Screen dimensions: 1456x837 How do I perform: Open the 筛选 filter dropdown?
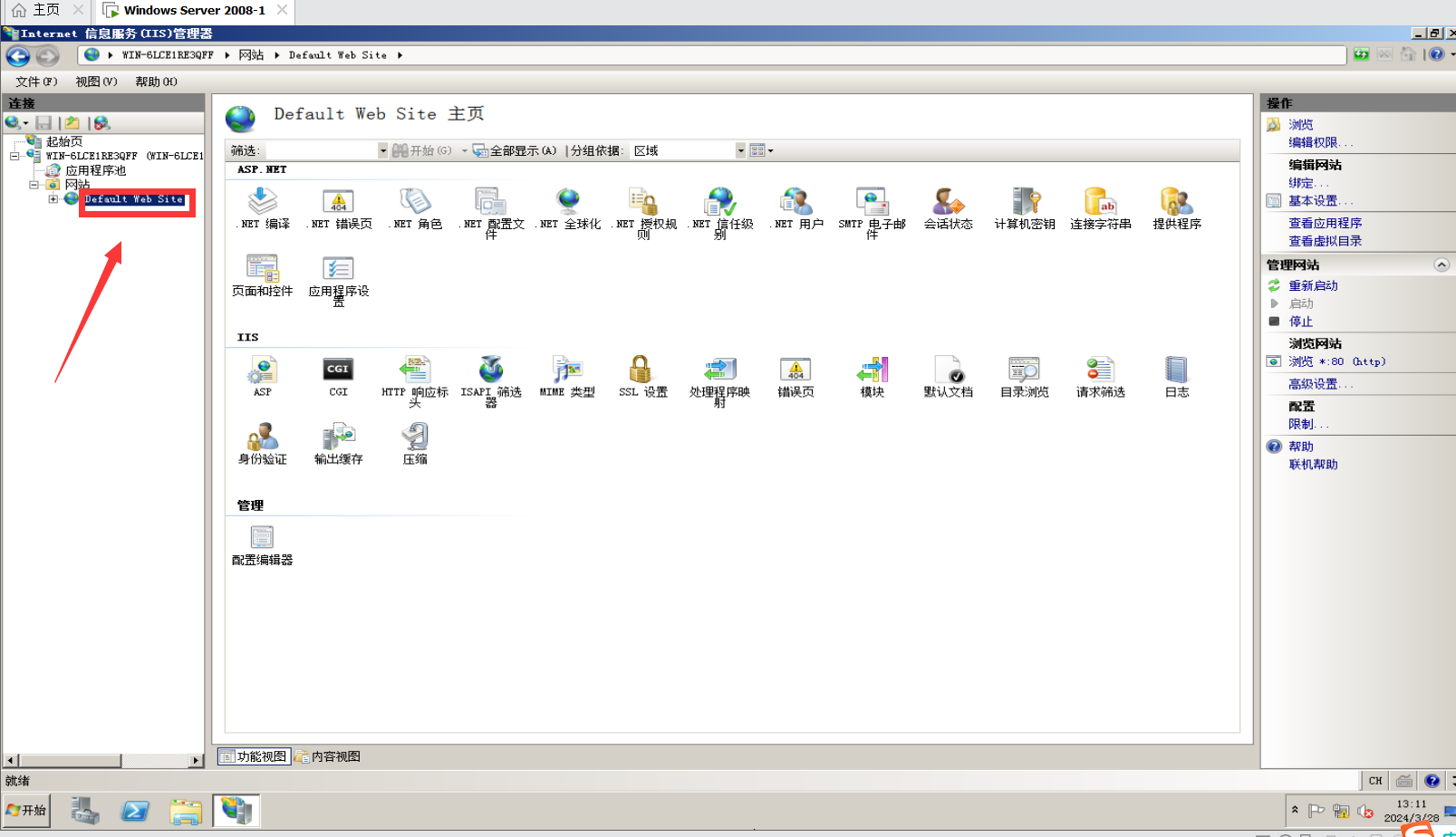coord(383,150)
